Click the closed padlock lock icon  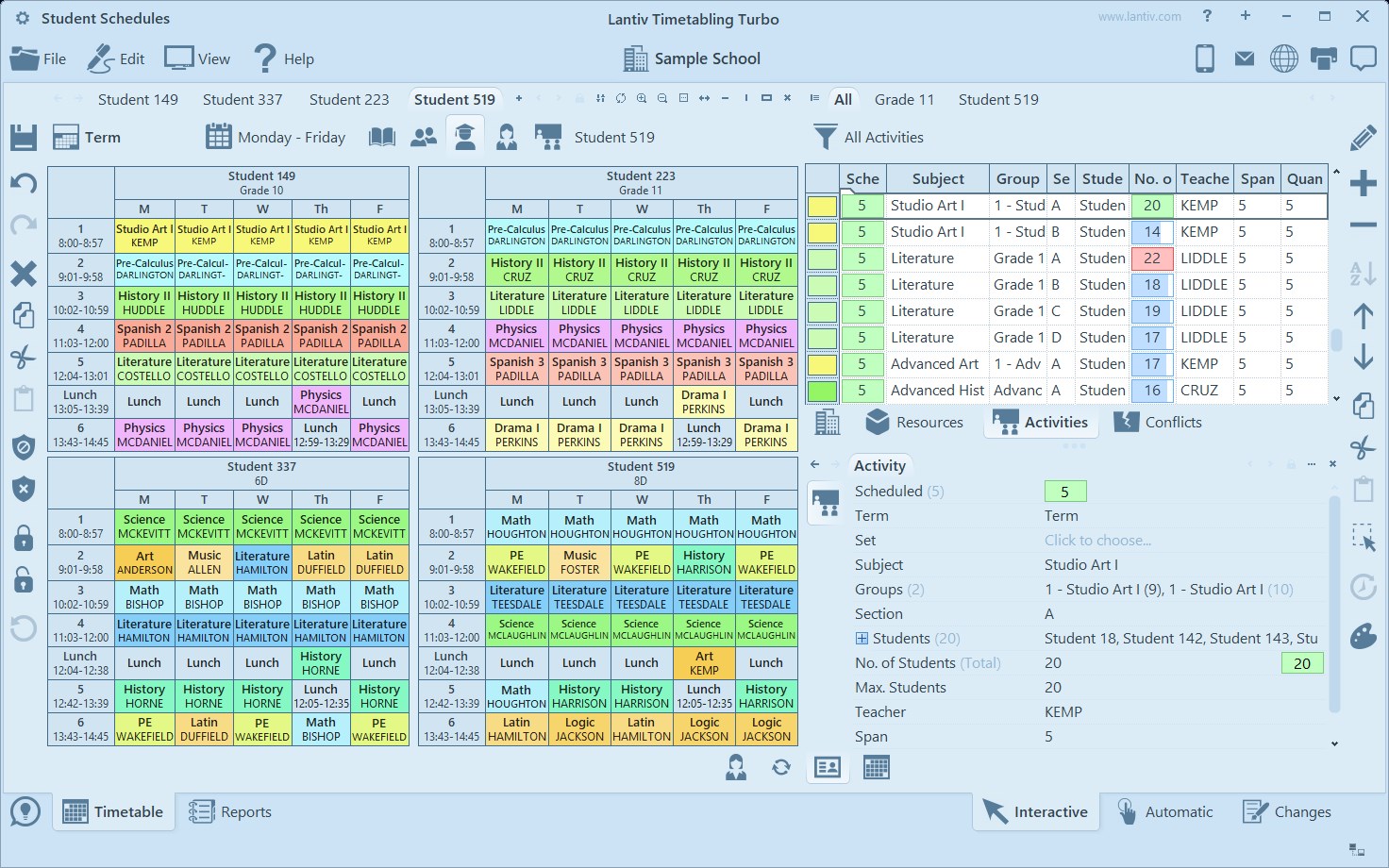(24, 538)
